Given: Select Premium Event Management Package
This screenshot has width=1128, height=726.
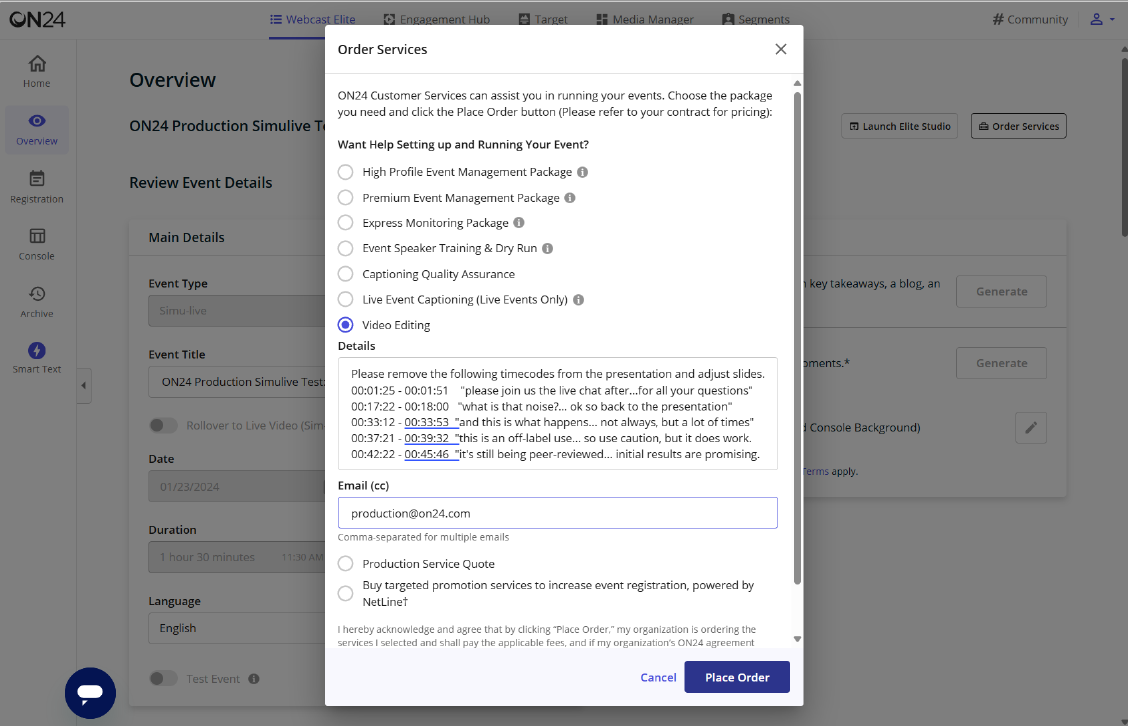Looking at the screenshot, I should point(345,198).
